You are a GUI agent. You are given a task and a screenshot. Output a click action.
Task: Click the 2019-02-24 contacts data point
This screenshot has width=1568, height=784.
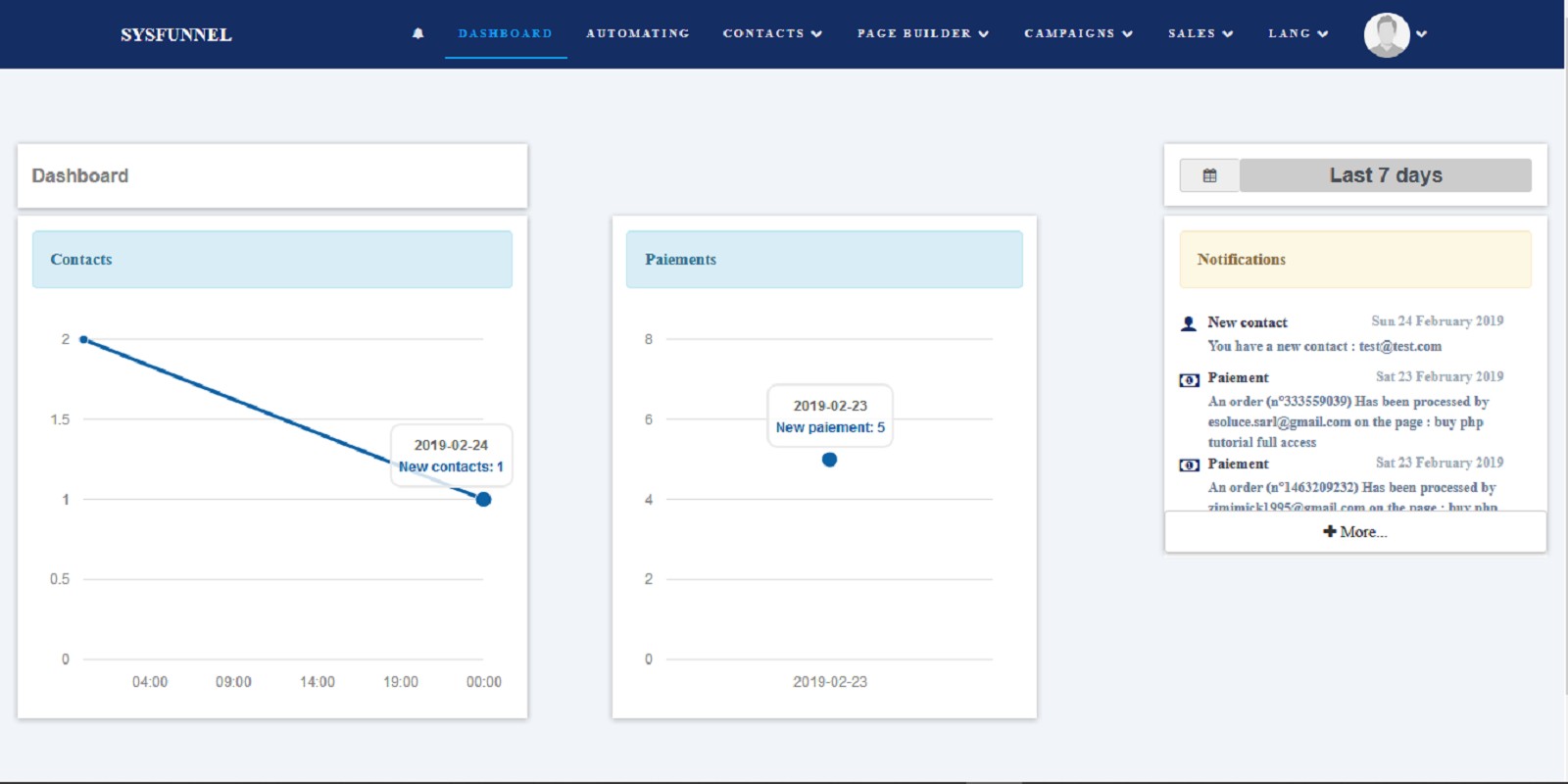pyautogui.click(x=483, y=500)
